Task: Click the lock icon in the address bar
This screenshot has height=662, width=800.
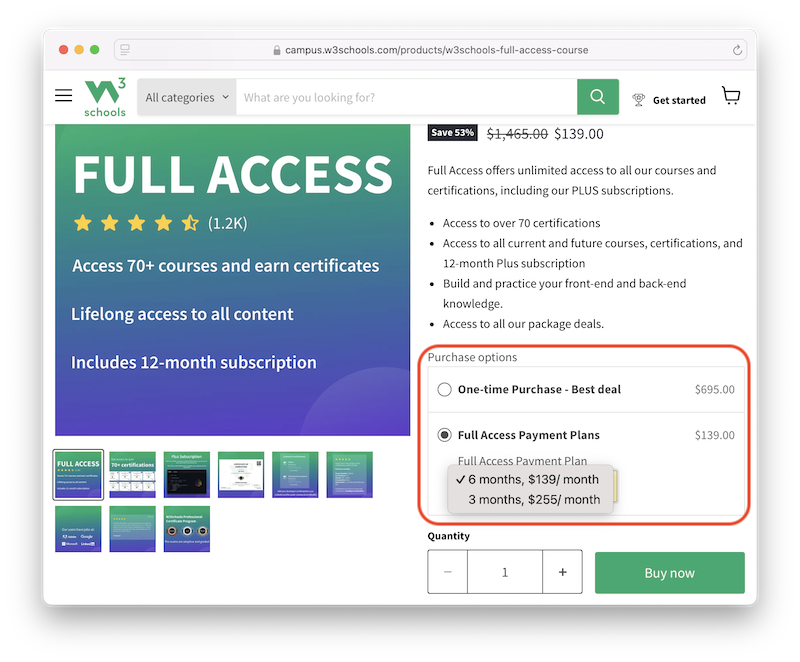Action: [x=277, y=50]
